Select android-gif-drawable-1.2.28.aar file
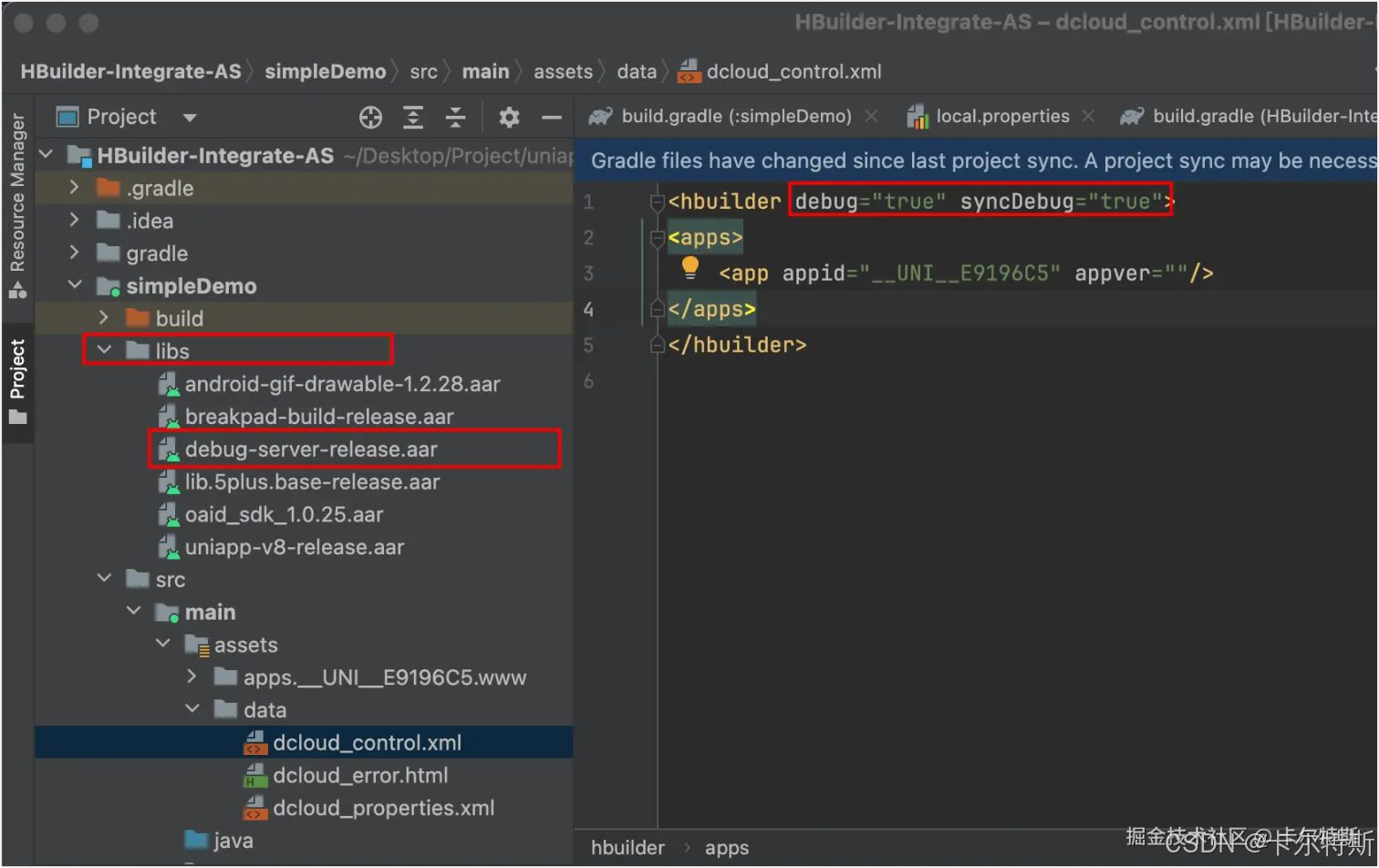1379x868 pixels. [x=342, y=384]
